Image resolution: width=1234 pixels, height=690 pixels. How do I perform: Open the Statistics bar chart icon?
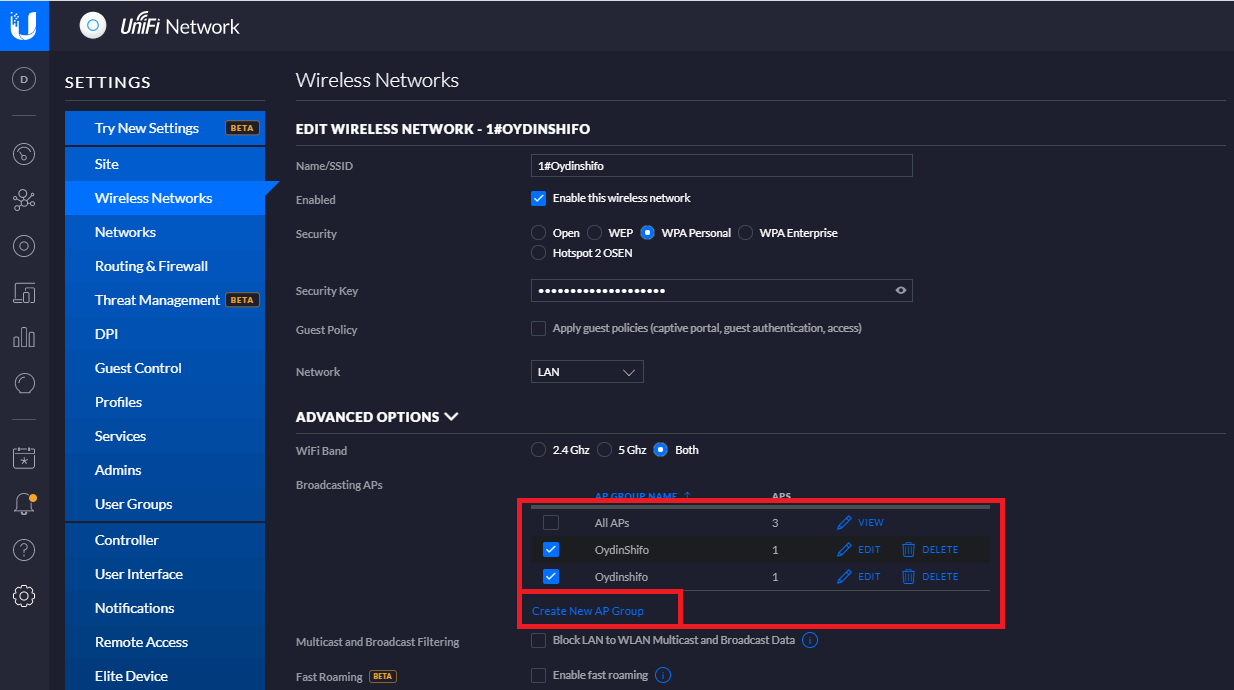(x=24, y=338)
